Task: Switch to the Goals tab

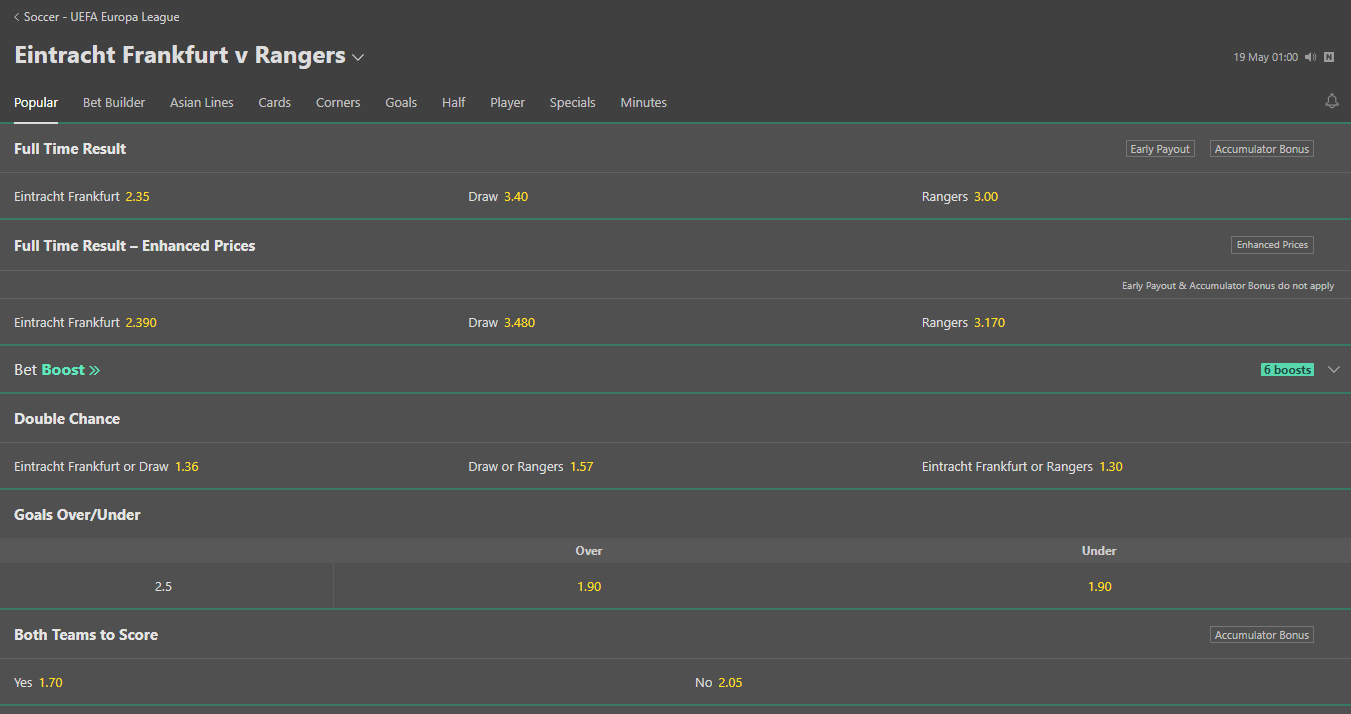Action: coord(401,102)
